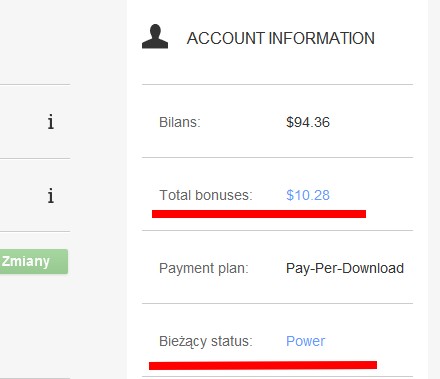The width and height of the screenshot is (440, 379).
Task: Click the lower info "i" icon
Action: pyautogui.click(x=51, y=196)
